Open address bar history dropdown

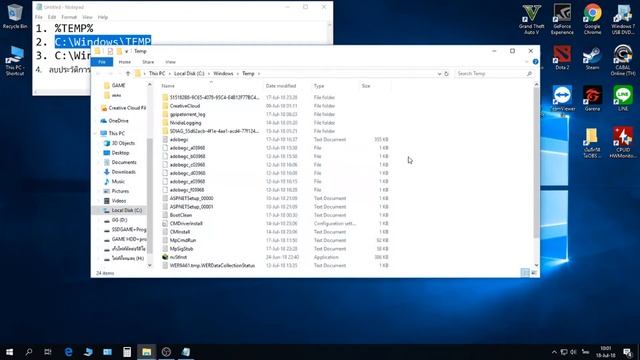[x=439, y=74]
